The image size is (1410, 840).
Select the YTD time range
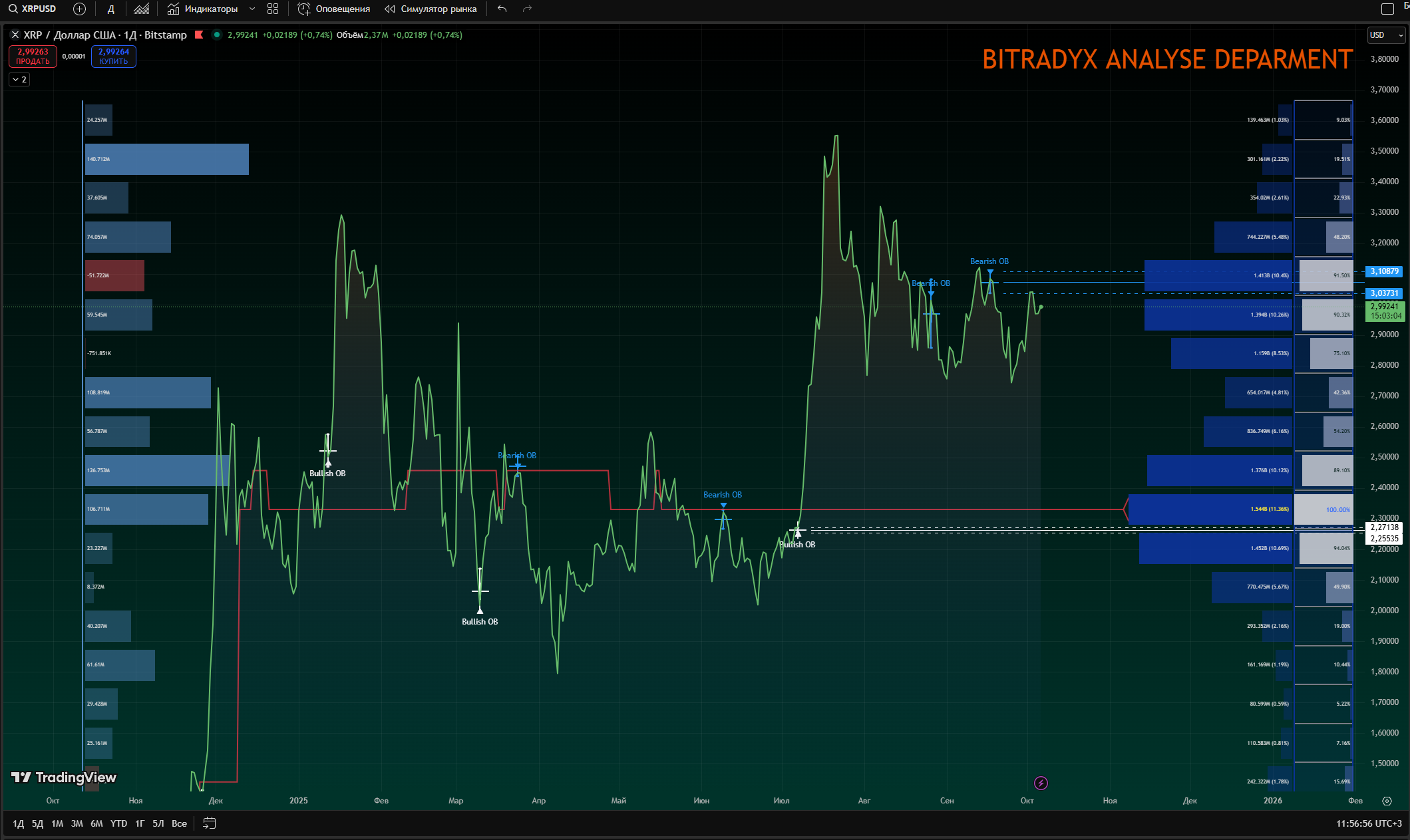coord(118,823)
